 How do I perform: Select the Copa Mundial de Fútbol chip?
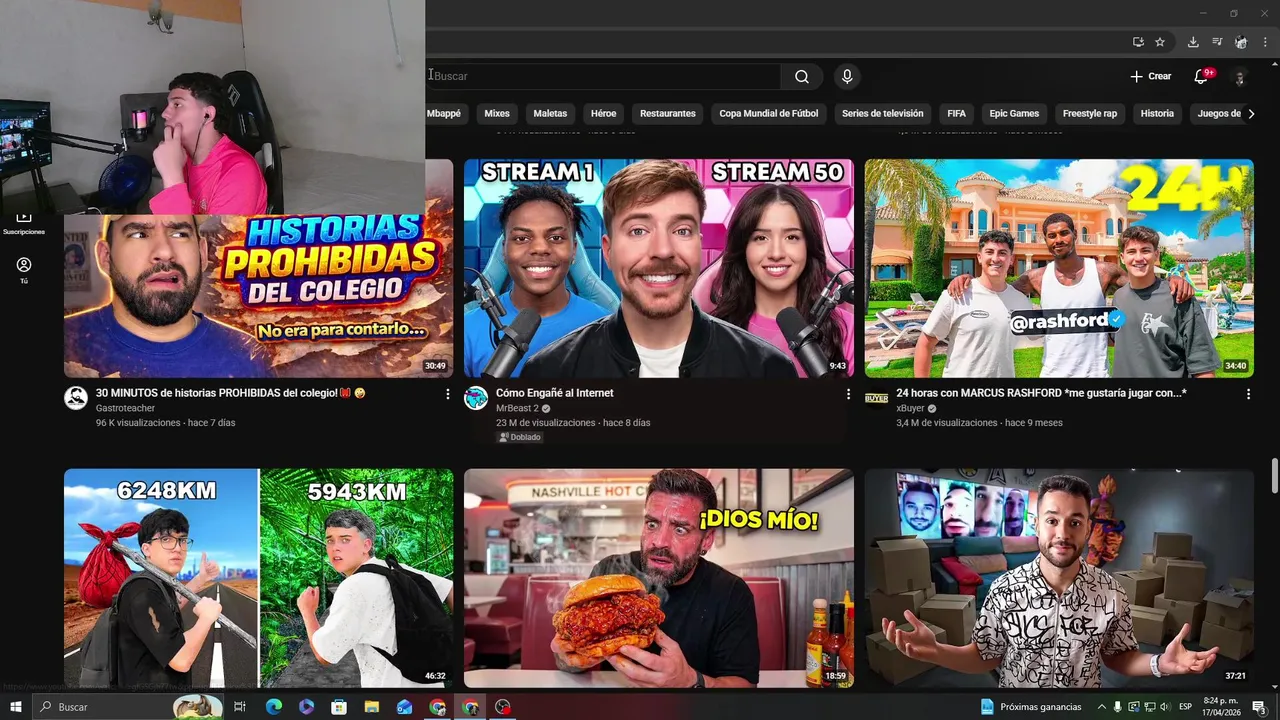click(x=769, y=113)
